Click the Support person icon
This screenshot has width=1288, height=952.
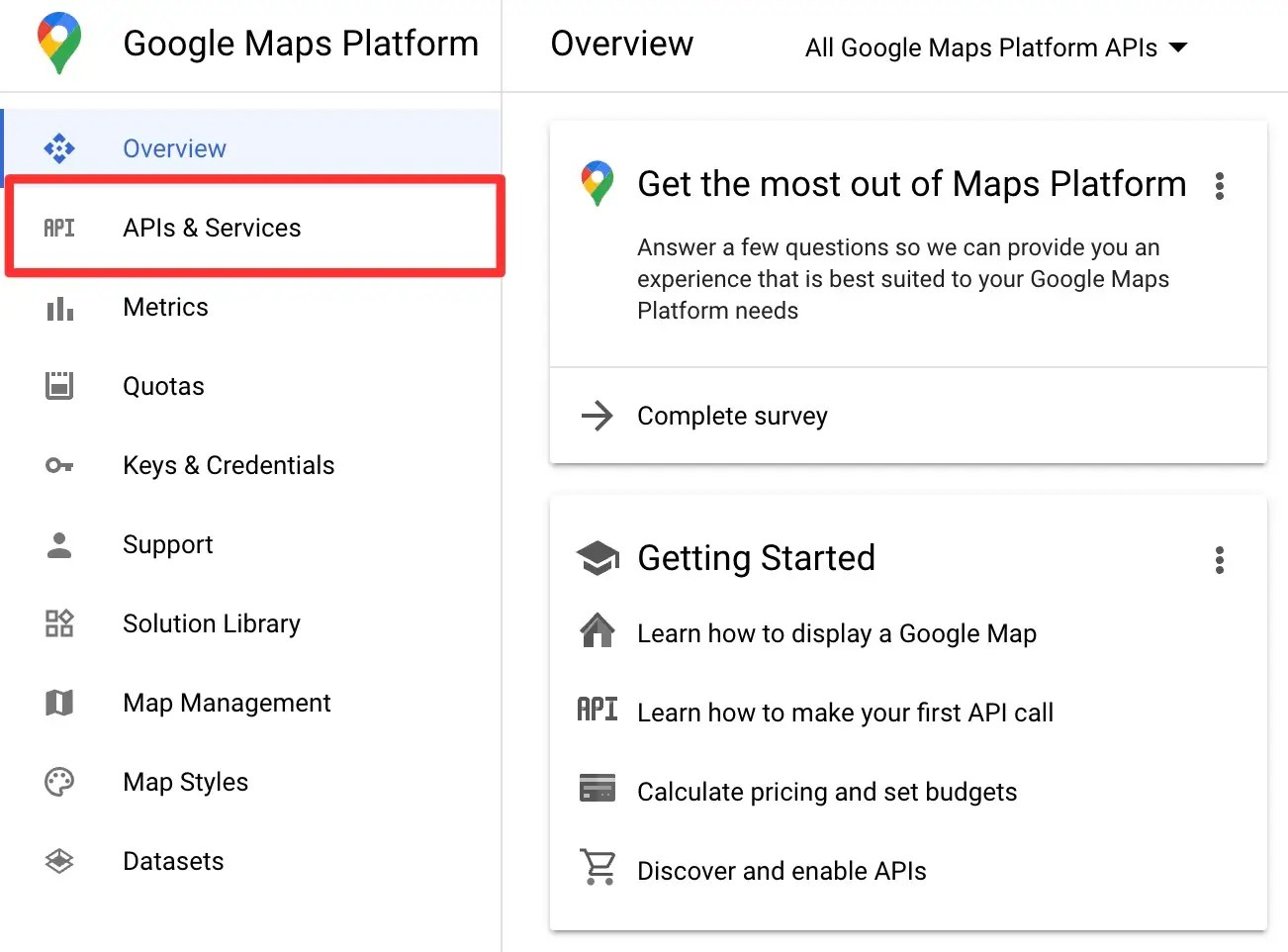click(59, 544)
